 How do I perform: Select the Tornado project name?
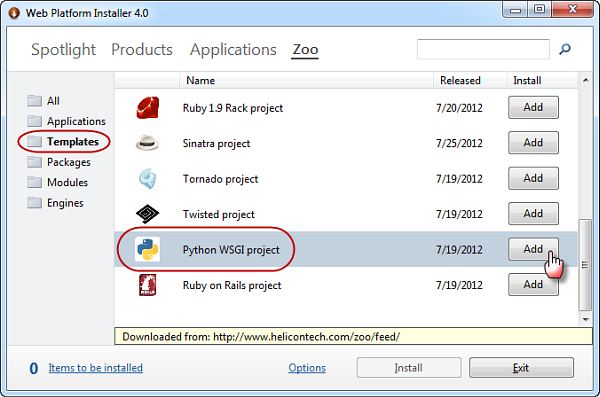point(220,179)
